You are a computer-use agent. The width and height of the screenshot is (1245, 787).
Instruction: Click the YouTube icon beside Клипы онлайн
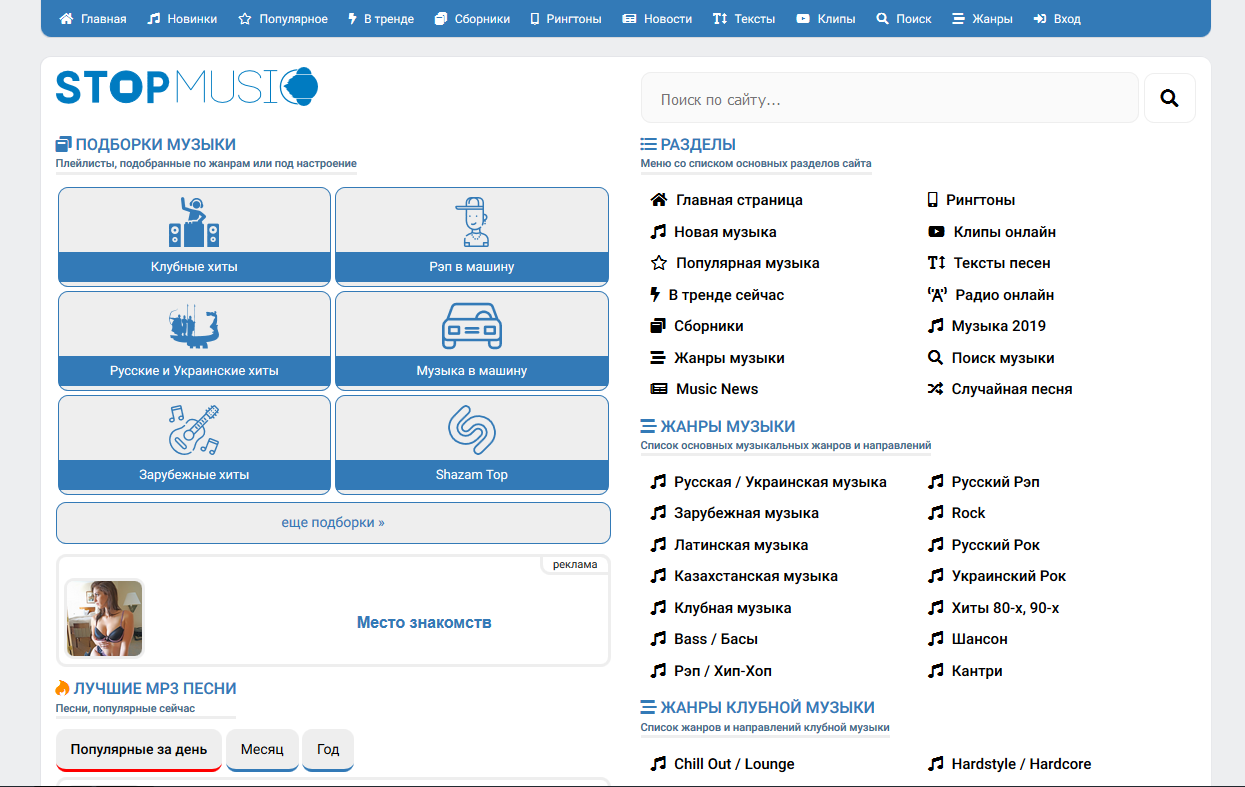coord(936,232)
